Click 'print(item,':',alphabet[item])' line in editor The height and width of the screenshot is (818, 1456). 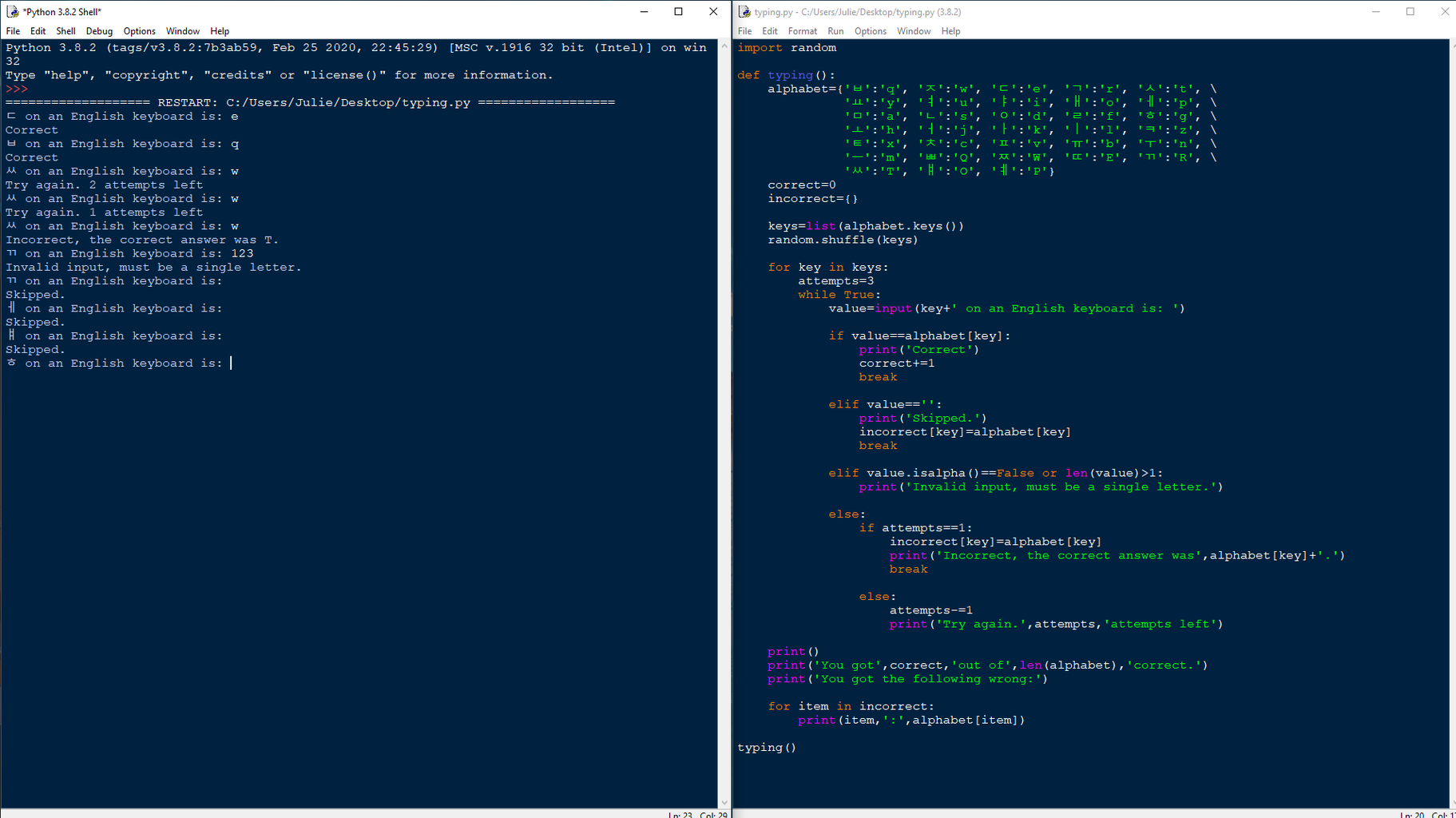(x=911, y=721)
